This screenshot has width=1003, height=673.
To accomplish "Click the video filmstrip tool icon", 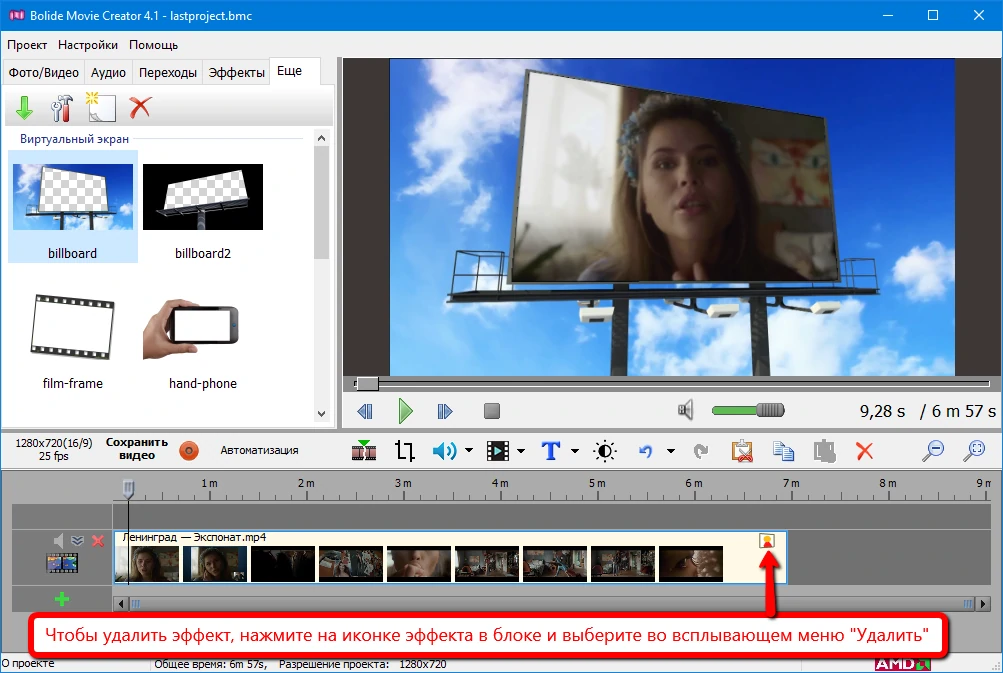I will tap(498, 451).
